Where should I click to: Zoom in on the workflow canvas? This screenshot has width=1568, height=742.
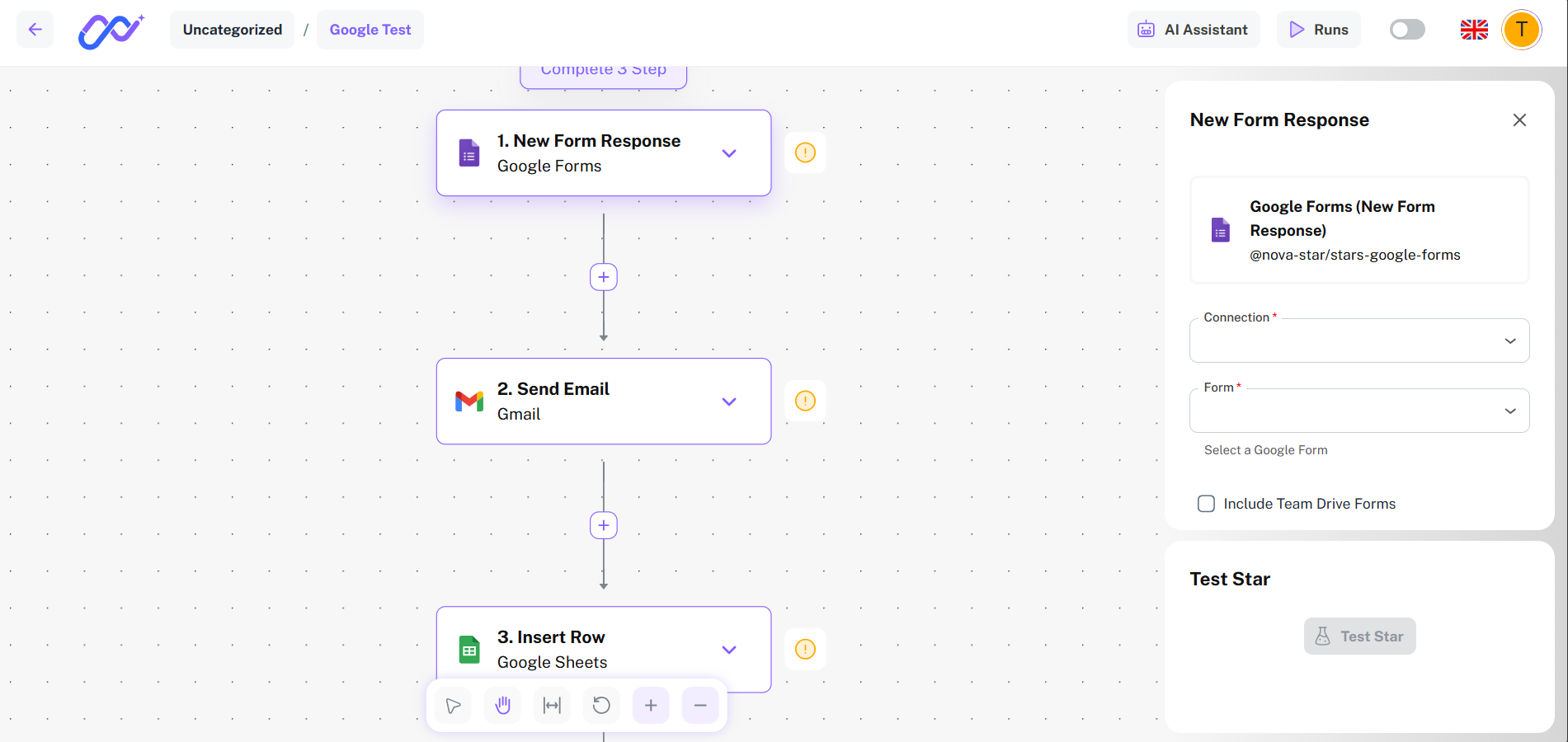tap(650, 705)
